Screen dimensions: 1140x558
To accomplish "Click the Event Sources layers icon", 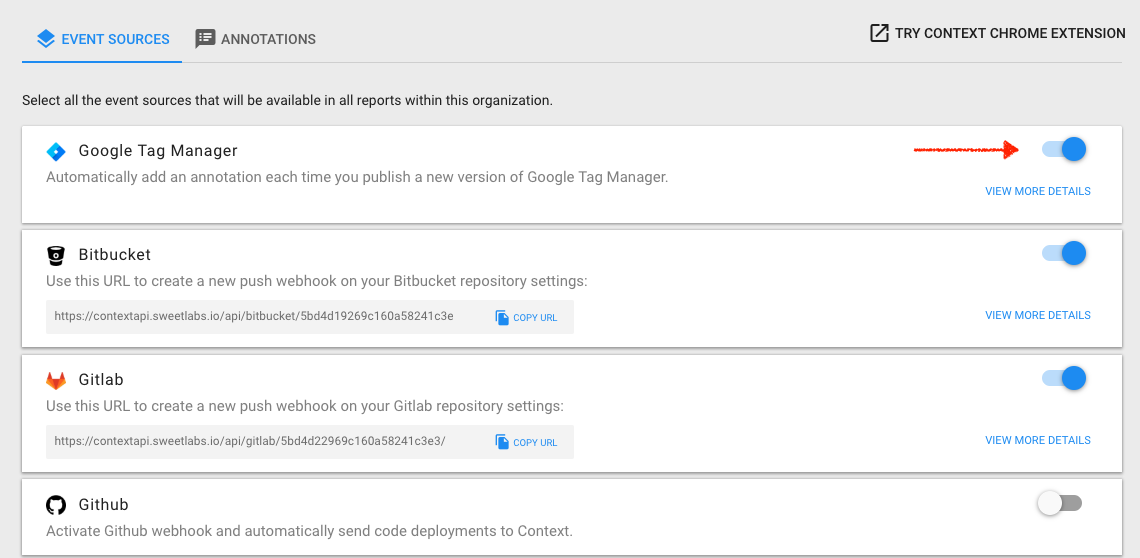I will [x=45, y=39].
